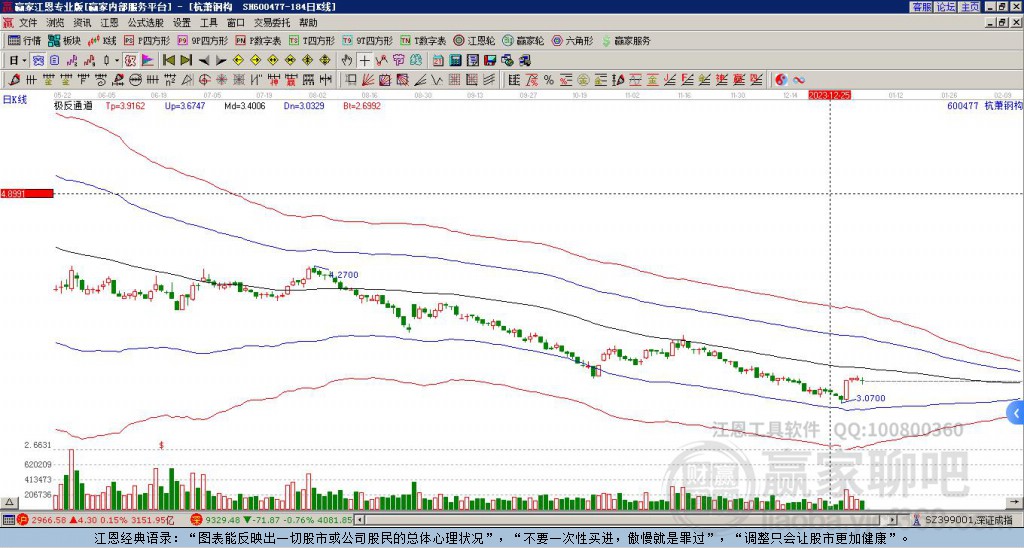
Task: Open the P数字表 tool
Action: (258, 40)
